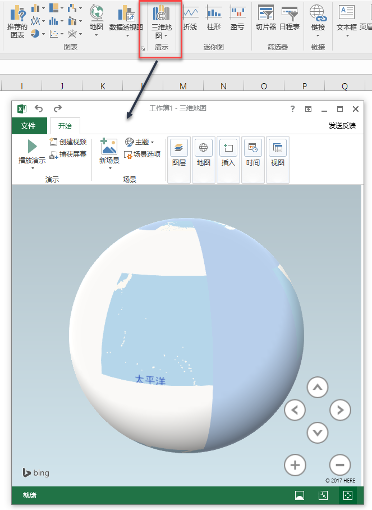
Task: Select the radar chart icon
Action: point(72,33)
